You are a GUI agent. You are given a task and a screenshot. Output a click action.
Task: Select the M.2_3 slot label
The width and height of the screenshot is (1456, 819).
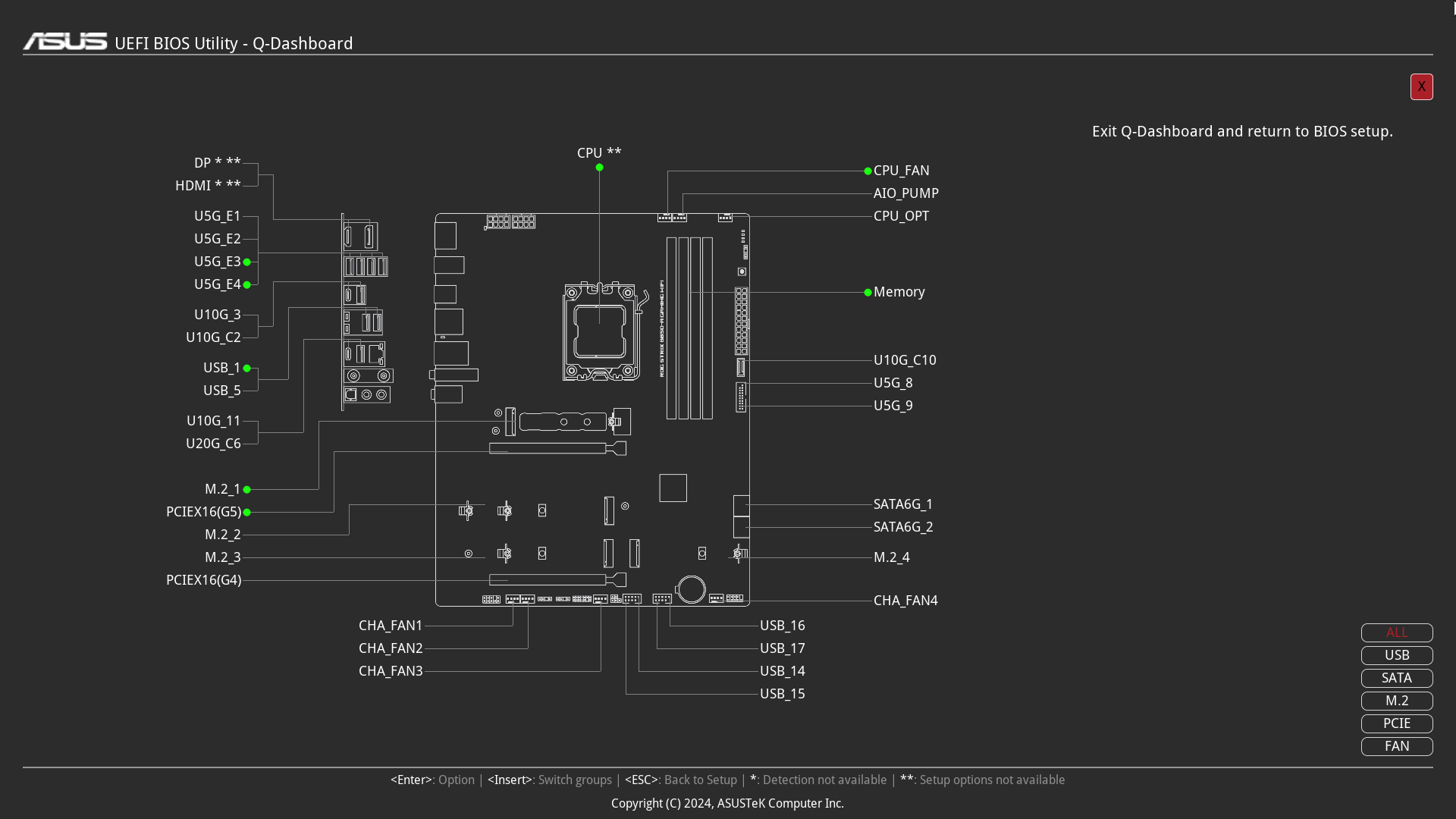click(x=222, y=557)
